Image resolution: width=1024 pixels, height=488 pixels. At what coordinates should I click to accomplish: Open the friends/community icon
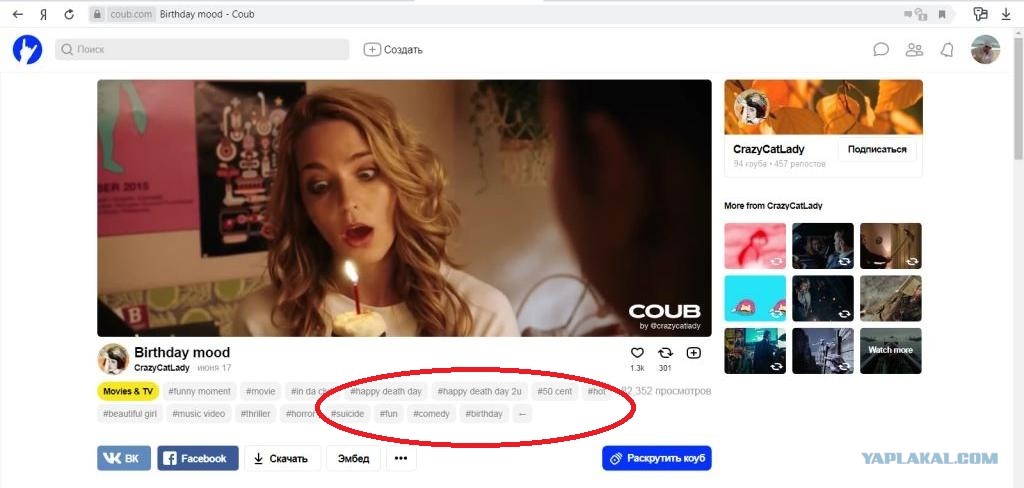click(914, 50)
